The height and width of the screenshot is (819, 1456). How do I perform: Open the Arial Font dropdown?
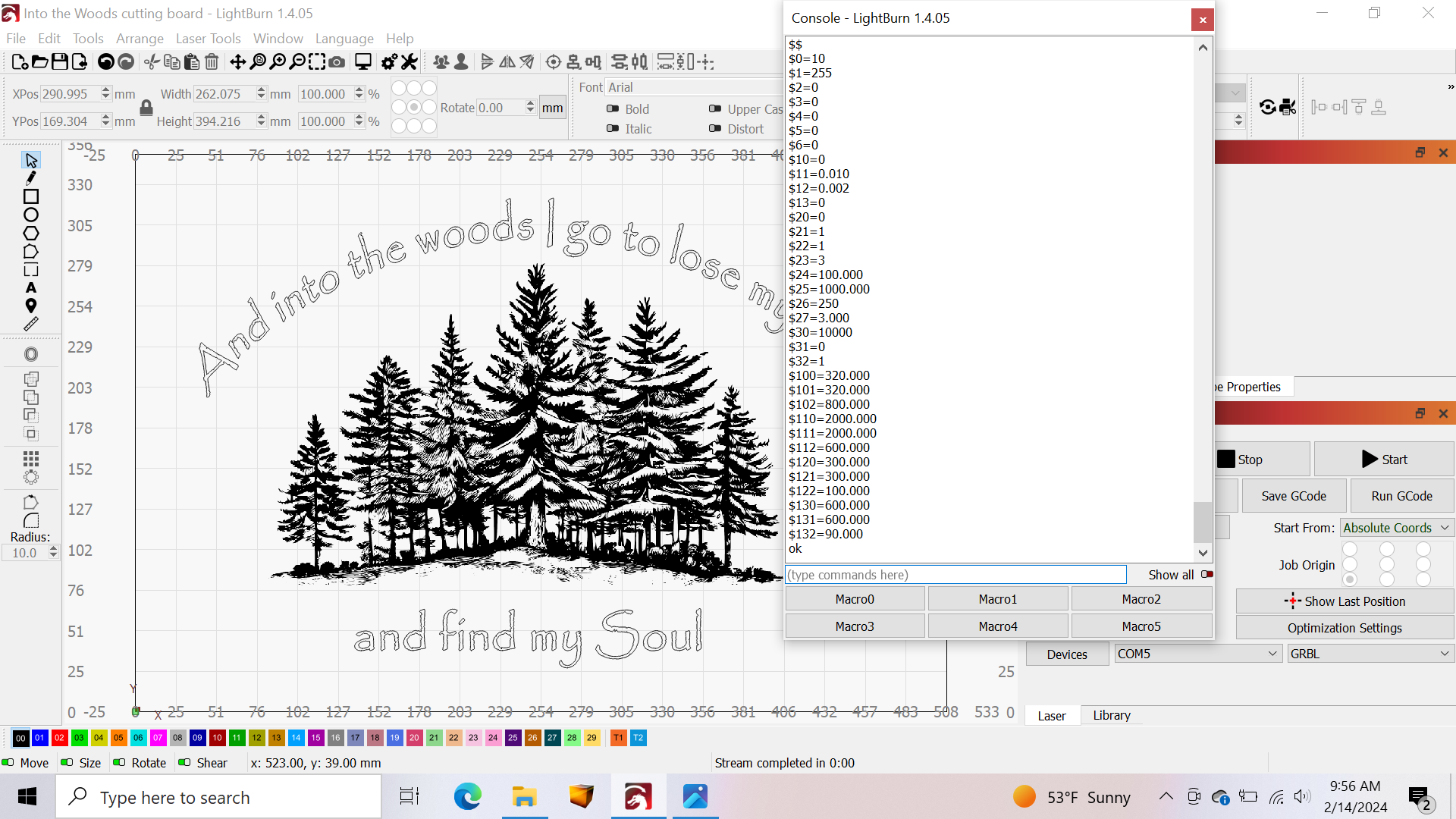coord(694,87)
